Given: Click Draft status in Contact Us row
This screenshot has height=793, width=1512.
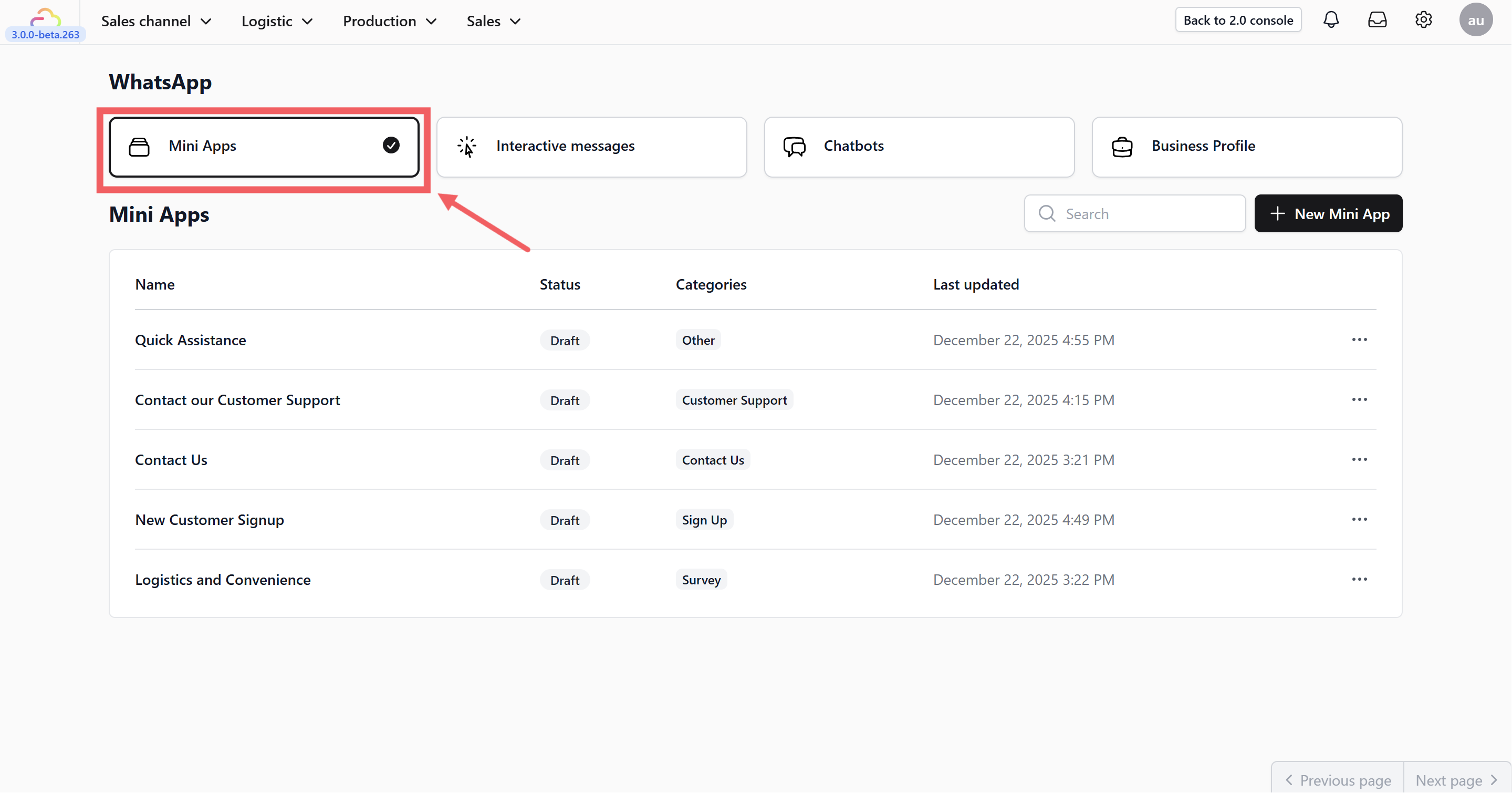Looking at the screenshot, I should [x=565, y=460].
